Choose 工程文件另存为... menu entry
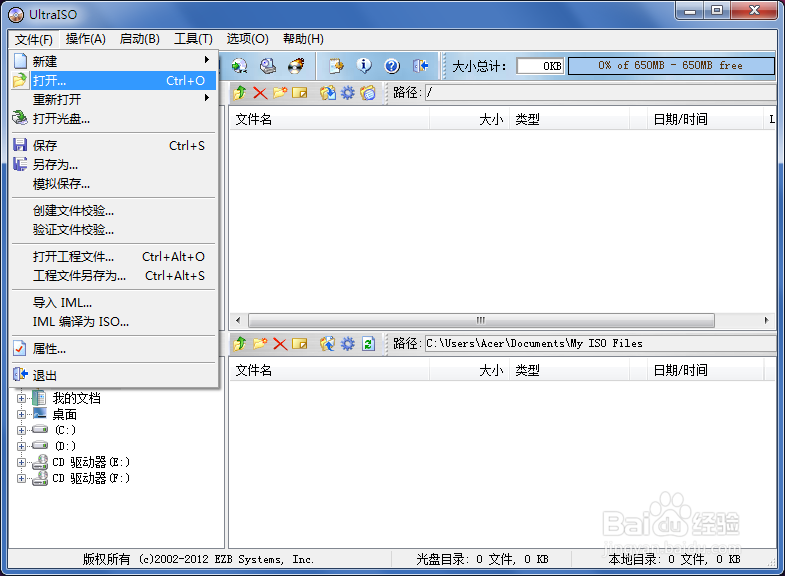Viewport: 785px width, 576px height. click(114, 275)
